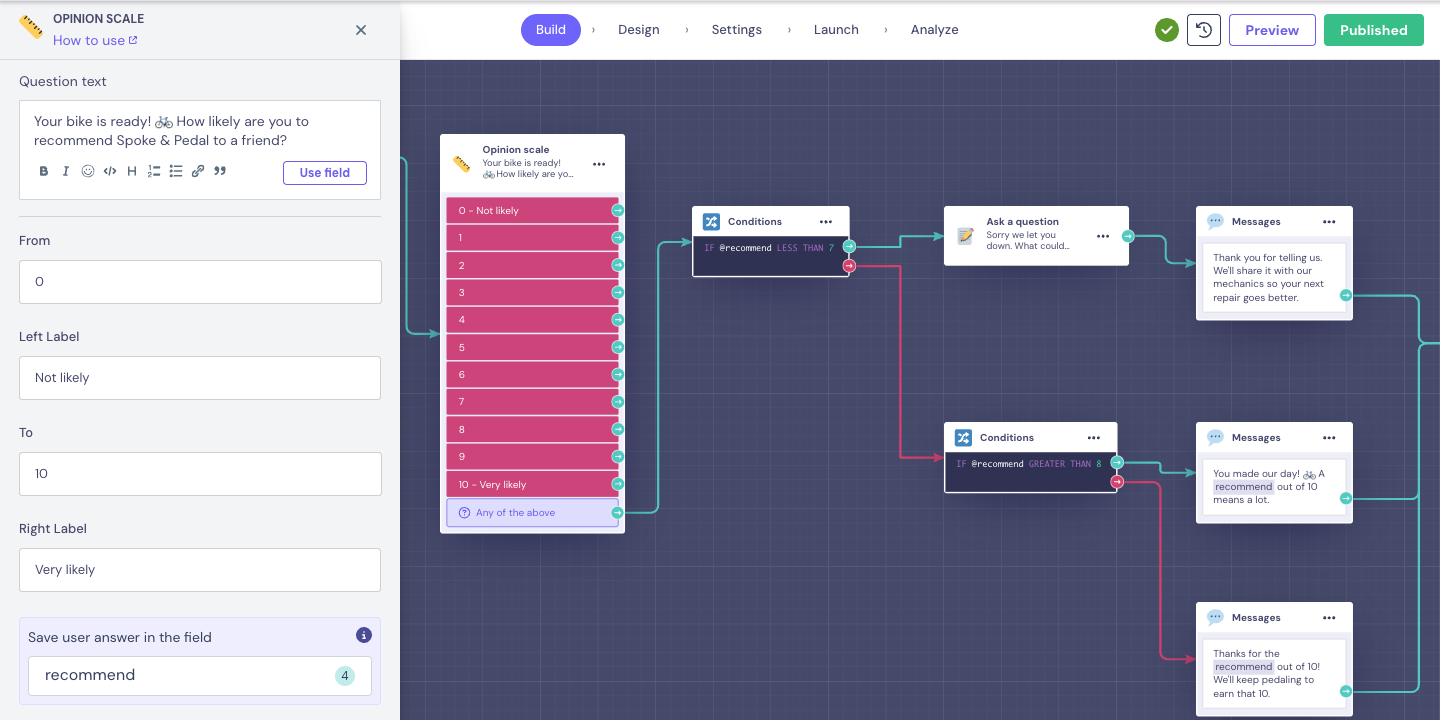Edit the Left Label field 'Not likely'

coord(200,378)
